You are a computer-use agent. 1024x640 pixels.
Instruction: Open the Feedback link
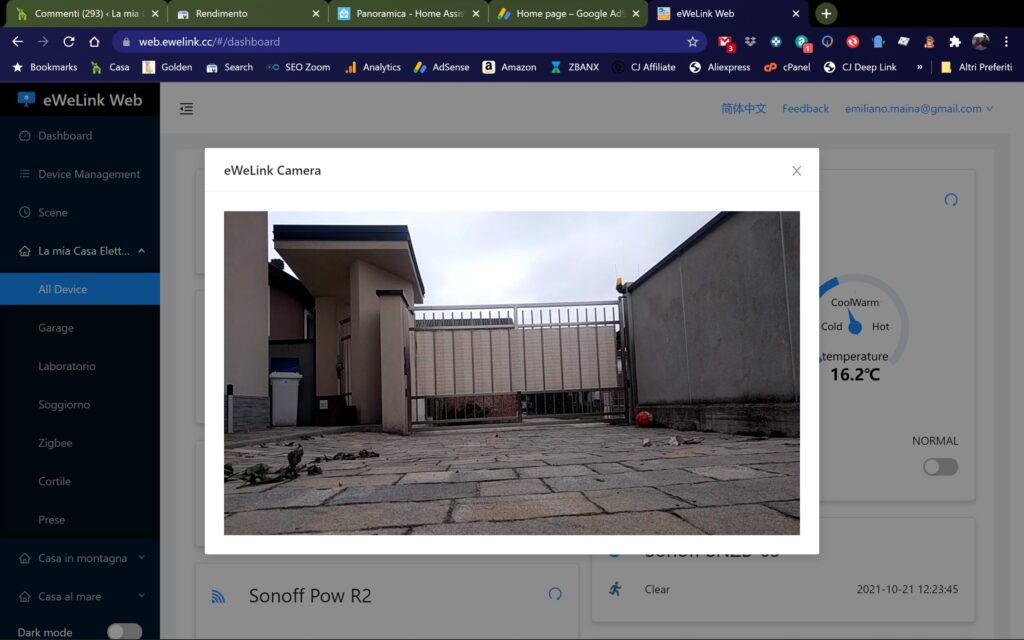[804, 108]
